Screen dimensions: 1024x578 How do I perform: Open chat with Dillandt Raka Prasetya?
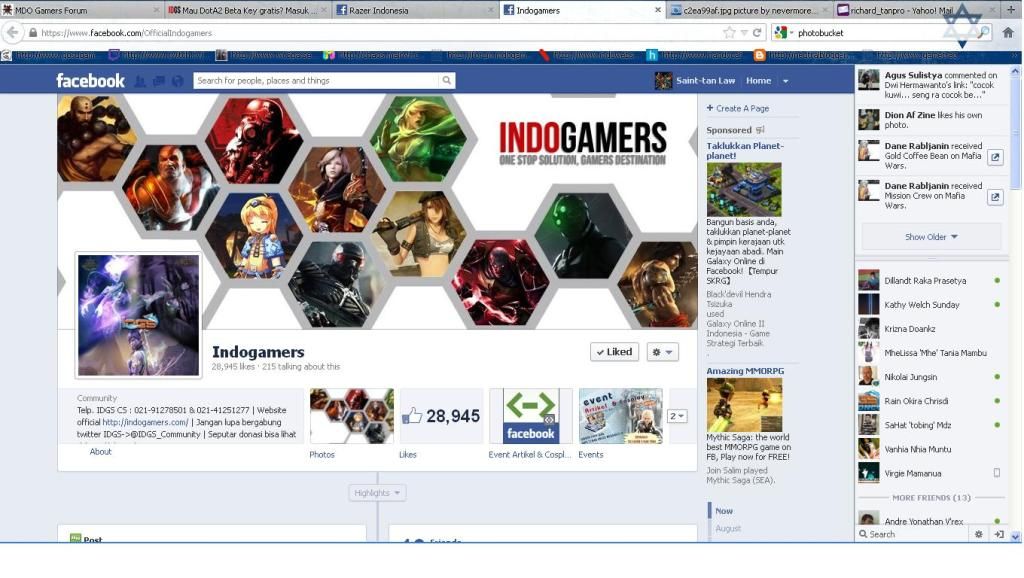point(930,281)
